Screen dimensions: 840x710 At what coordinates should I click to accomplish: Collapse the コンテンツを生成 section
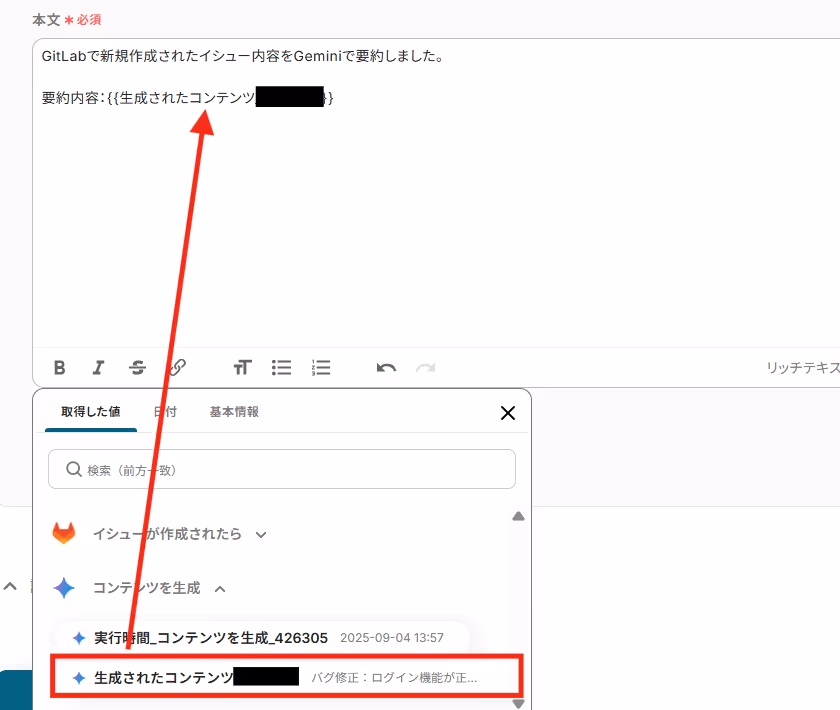point(220,589)
